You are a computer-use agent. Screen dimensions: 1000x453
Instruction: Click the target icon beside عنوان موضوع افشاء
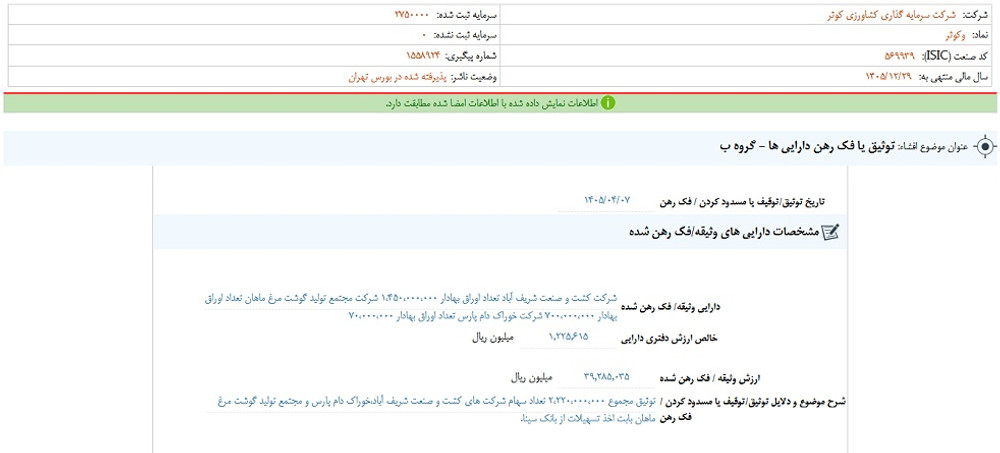[x=985, y=147]
